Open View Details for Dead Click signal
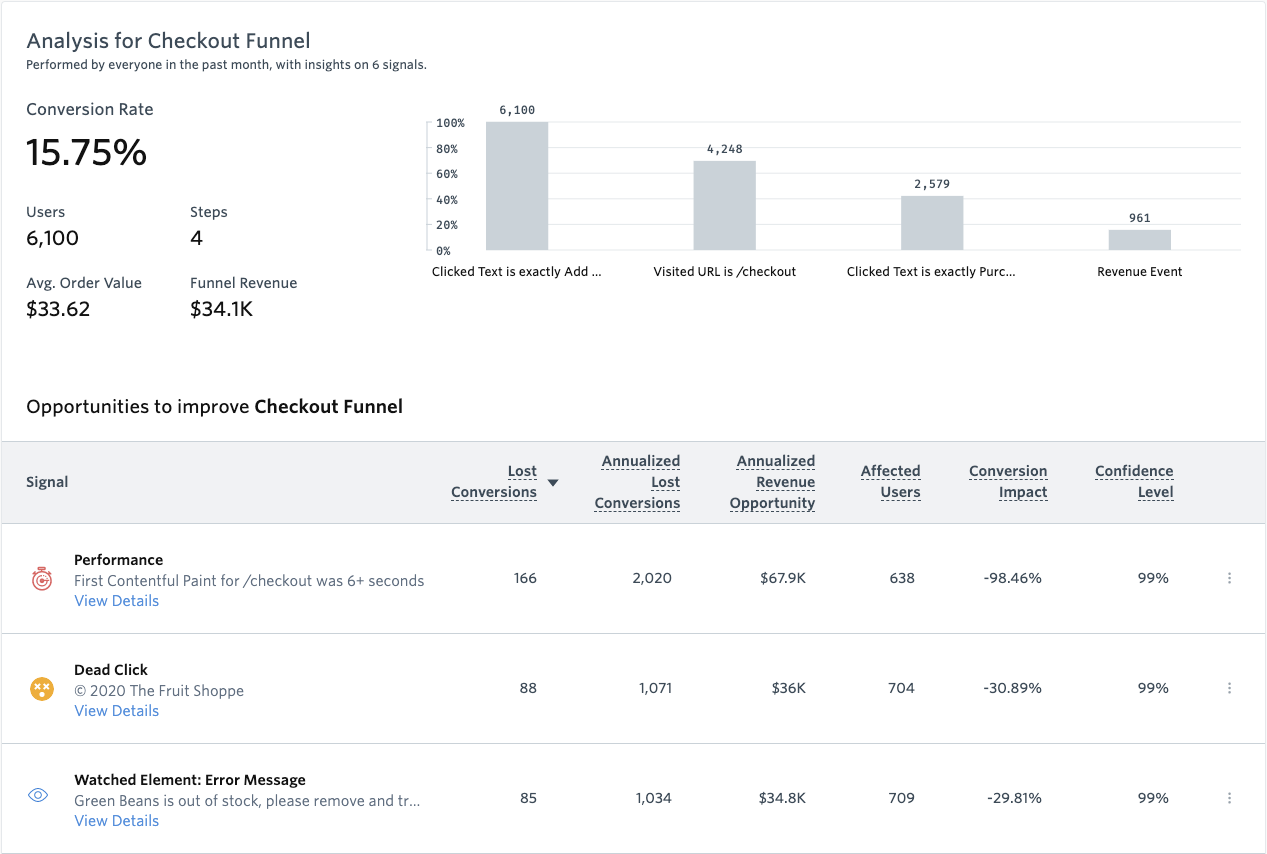 click(x=116, y=711)
